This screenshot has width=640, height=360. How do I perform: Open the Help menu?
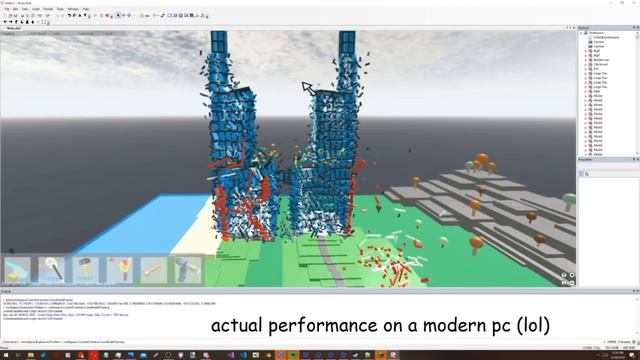click(x=86, y=9)
